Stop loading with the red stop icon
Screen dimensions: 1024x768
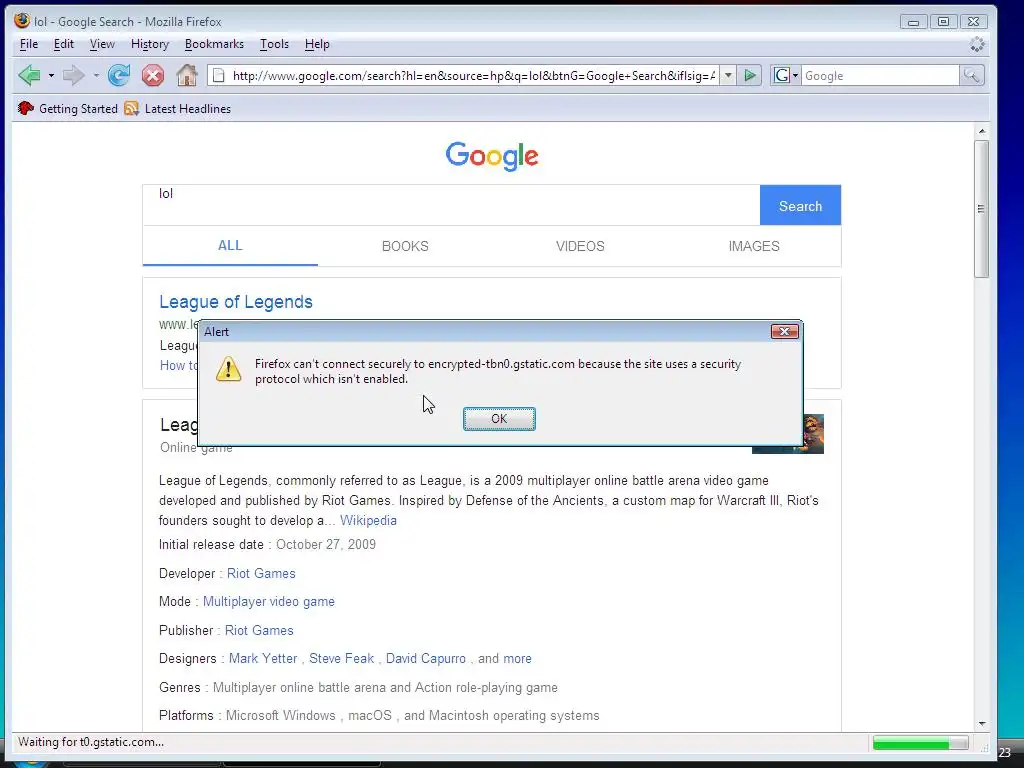tap(153, 76)
